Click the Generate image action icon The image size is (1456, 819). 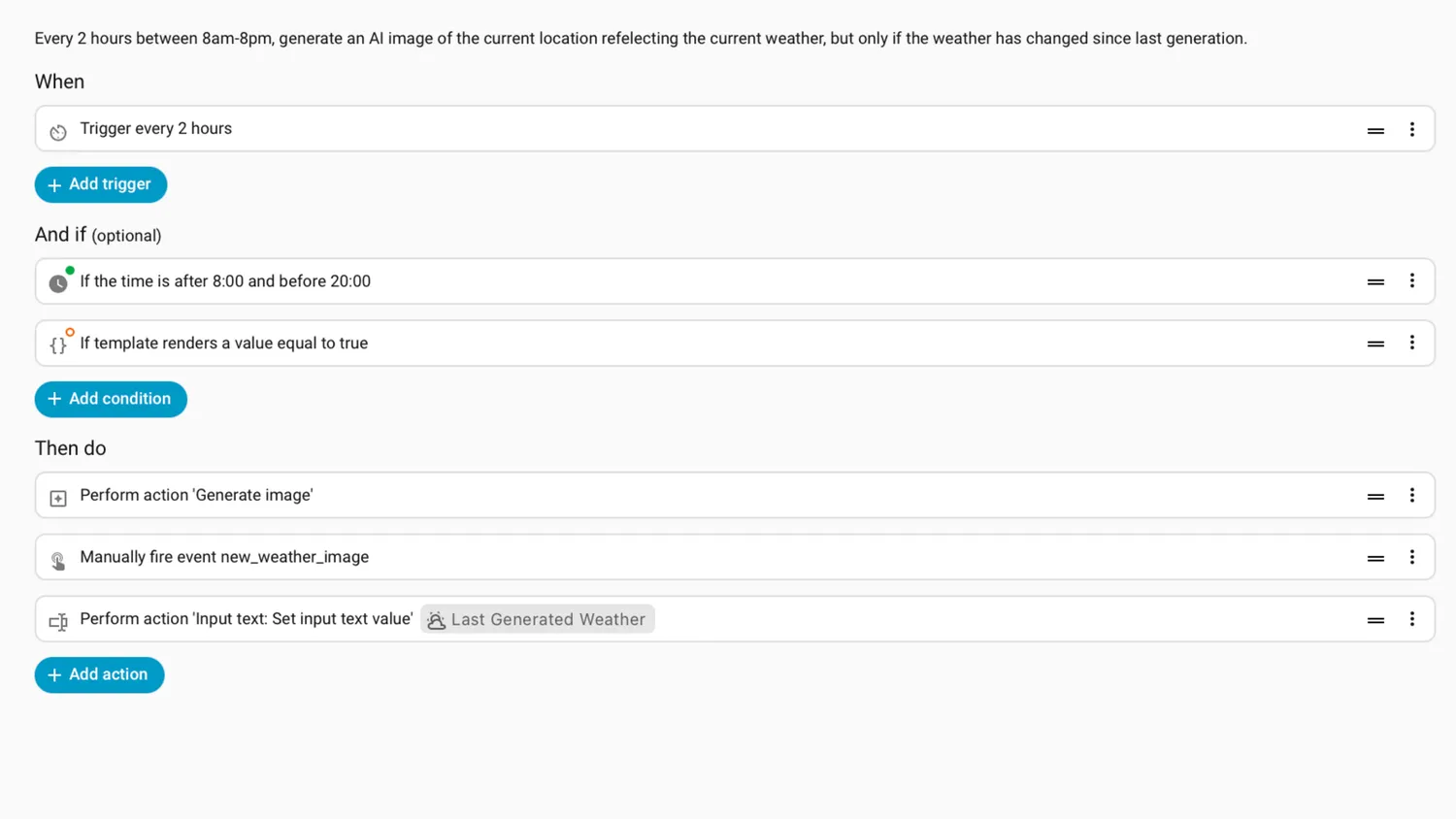click(58, 498)
